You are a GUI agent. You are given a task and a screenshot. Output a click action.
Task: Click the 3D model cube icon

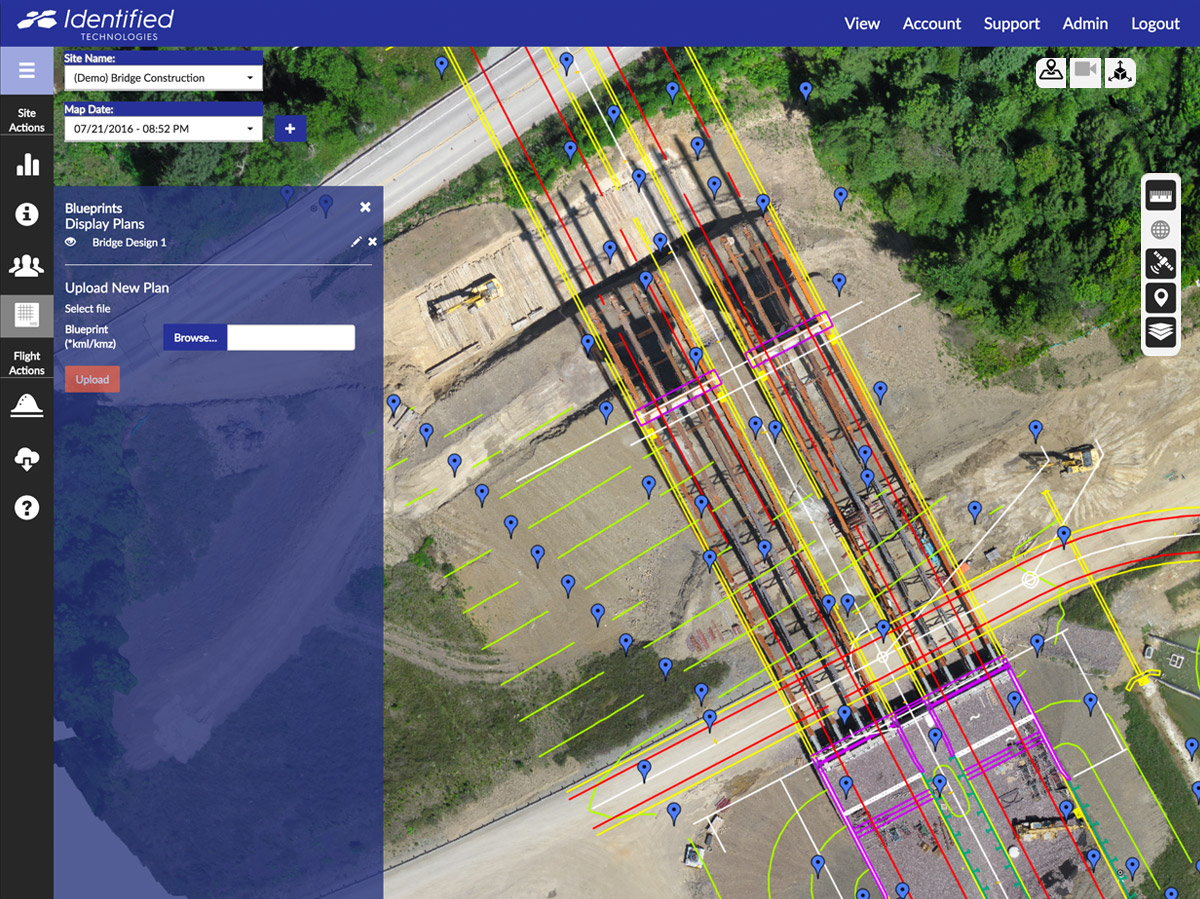coord(1120,71)
